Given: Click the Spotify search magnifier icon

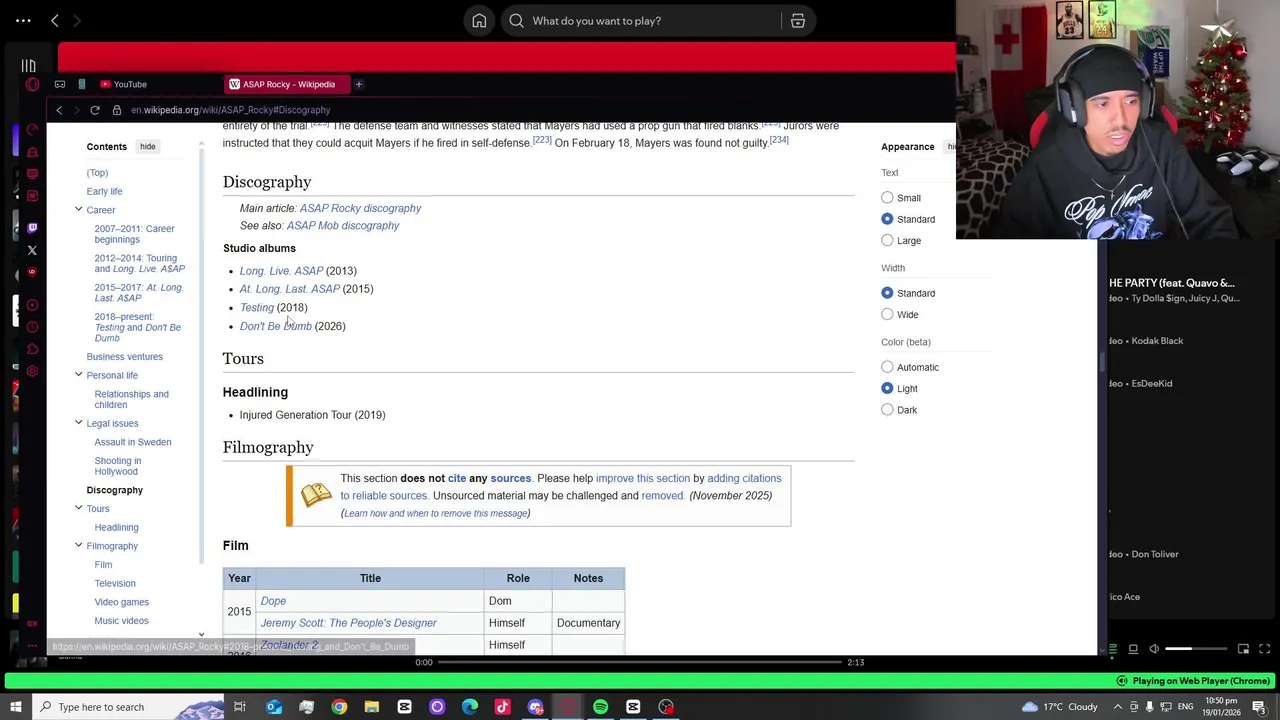Looking at the screenshot, I should coord(516,21).
